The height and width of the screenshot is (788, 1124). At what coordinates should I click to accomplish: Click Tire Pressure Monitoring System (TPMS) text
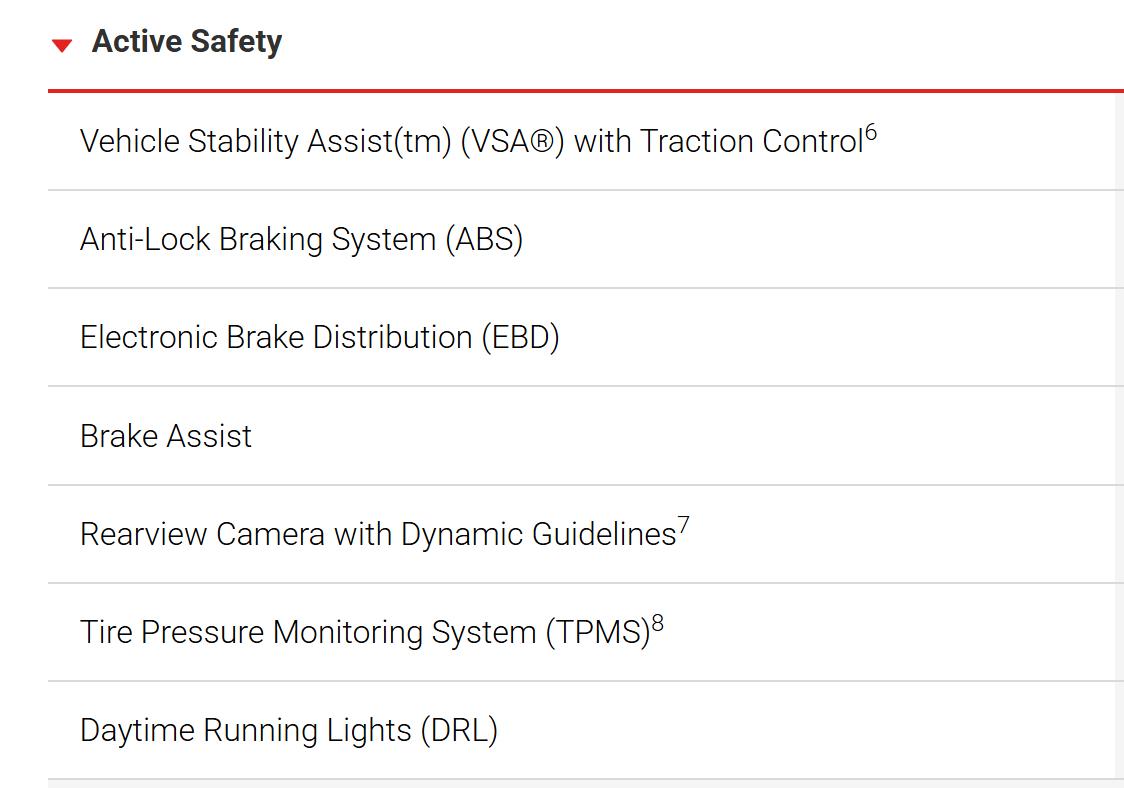(x=365, y=632)
